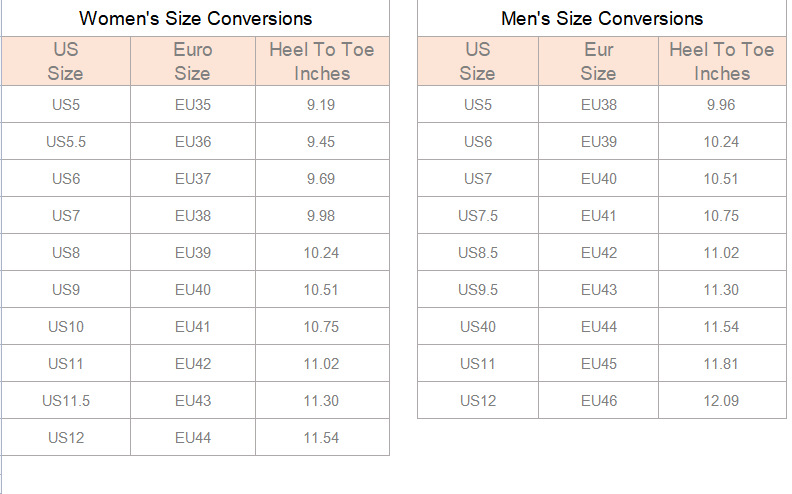792x494 pixels.
Task: Click the Men's Size Conversions title
Action: click(x=602, y=19)
